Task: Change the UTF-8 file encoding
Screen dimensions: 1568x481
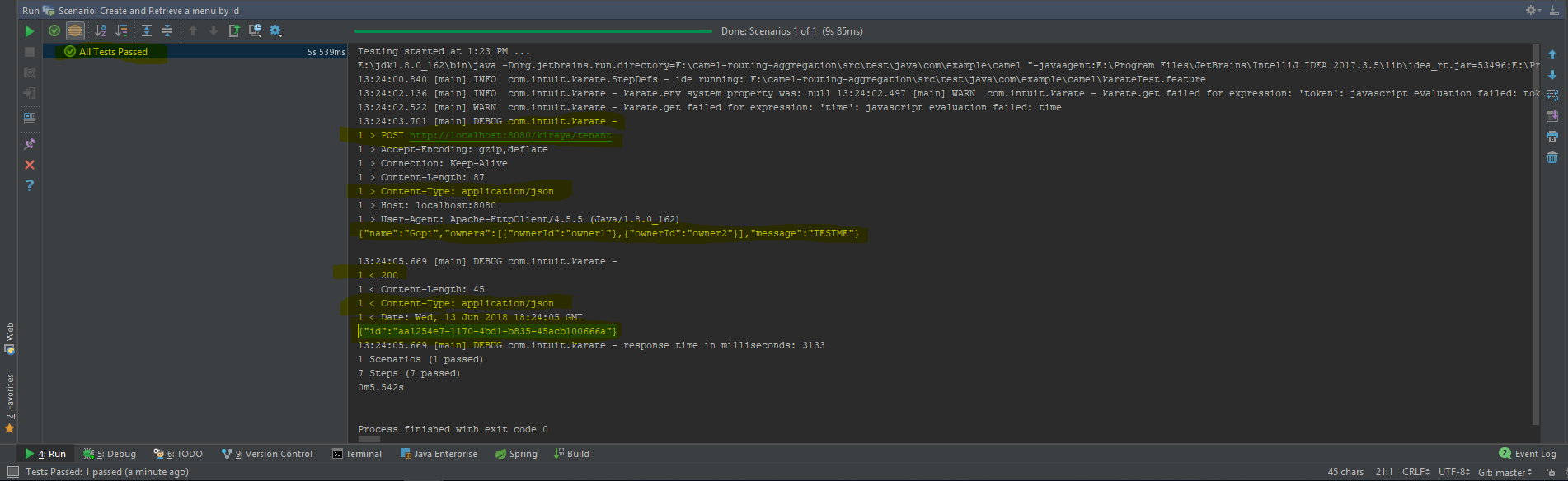Action: tap(1454, 472)
